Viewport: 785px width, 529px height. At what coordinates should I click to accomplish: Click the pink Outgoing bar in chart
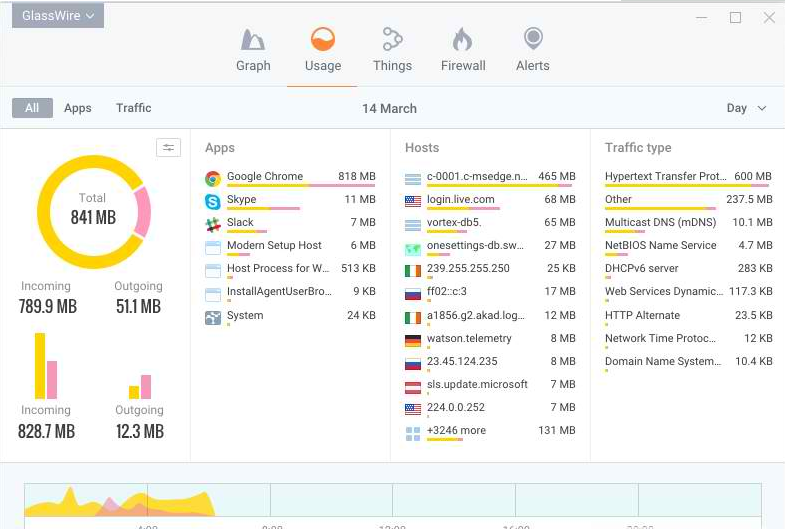146,387
